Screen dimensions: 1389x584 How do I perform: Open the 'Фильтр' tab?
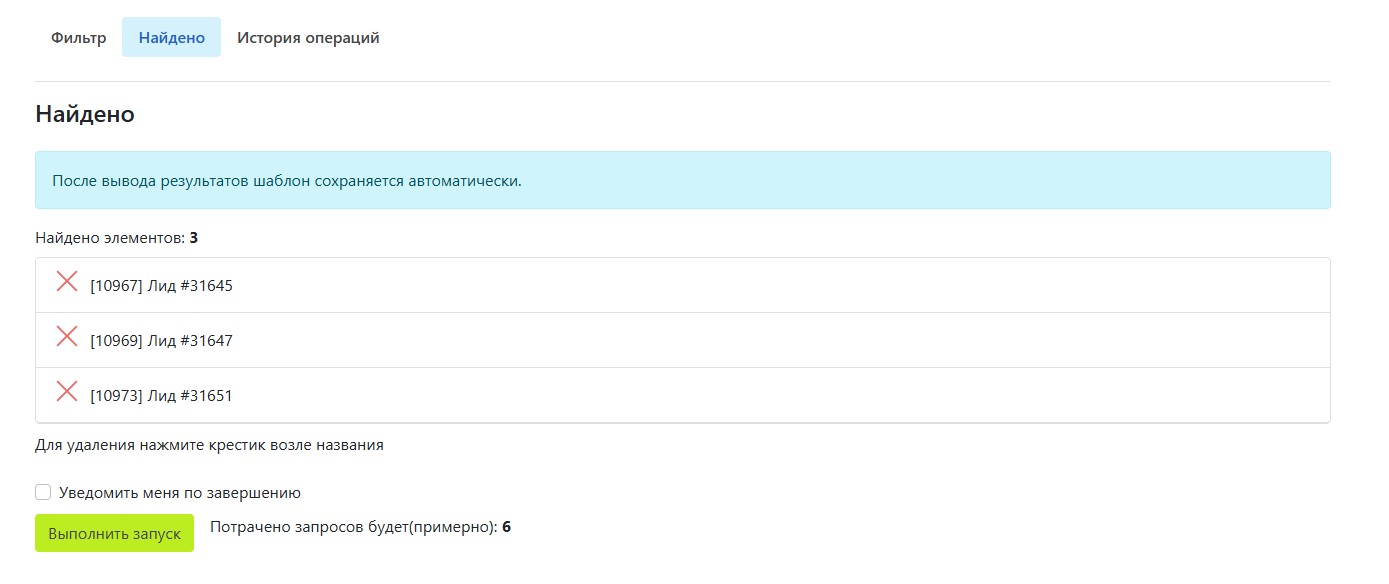(x=78, y=38)
